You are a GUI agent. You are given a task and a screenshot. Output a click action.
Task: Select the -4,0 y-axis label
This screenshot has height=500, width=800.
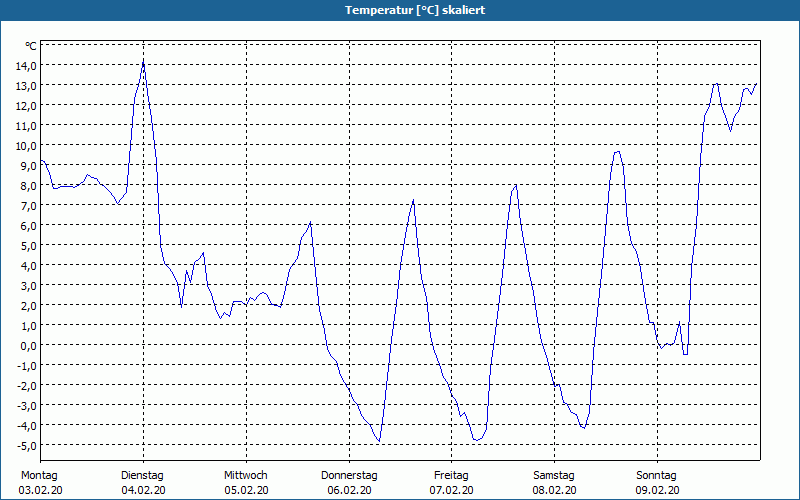coord(27,425)
